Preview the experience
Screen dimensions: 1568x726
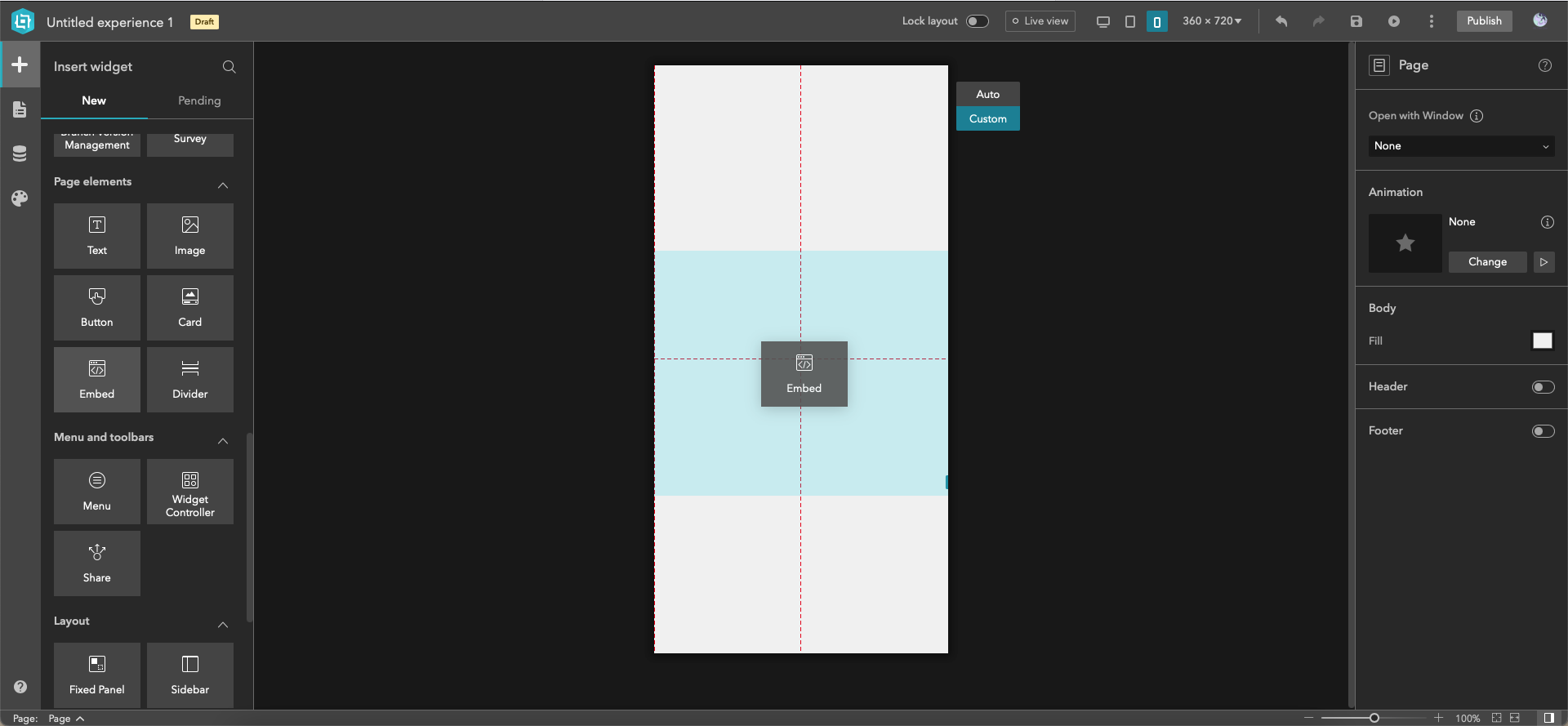[1394, 21]
